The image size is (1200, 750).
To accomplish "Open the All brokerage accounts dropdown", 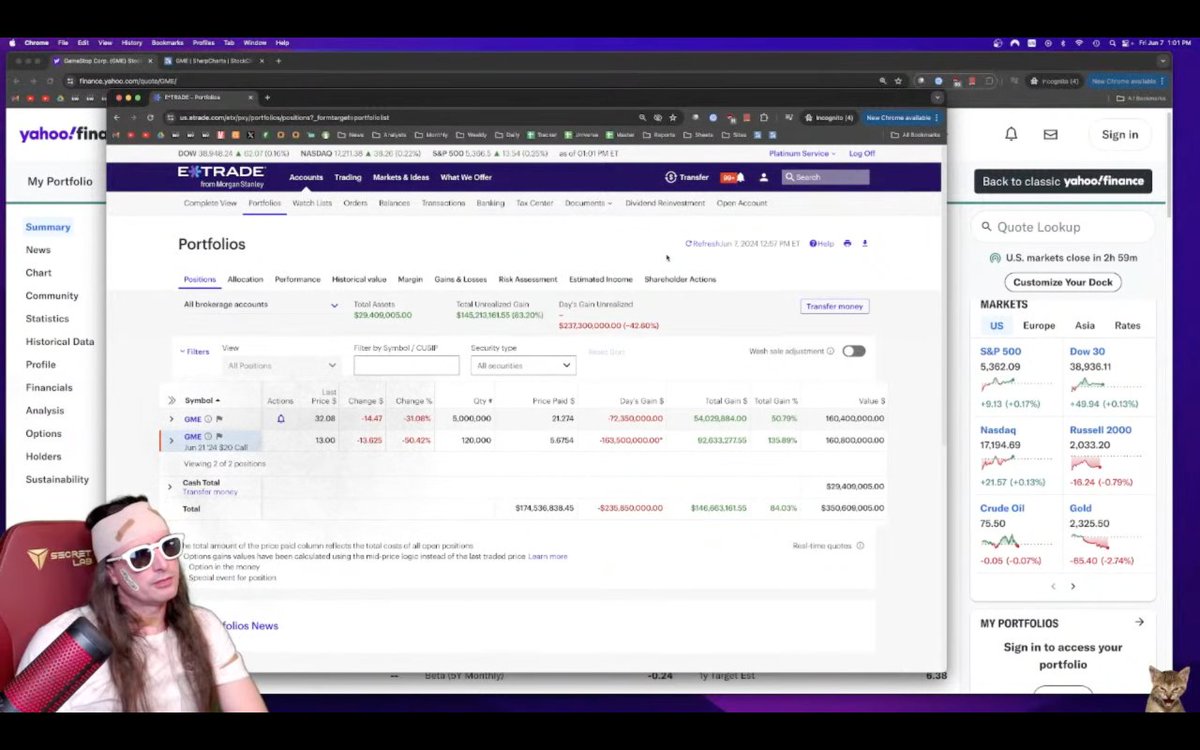I will (x=261, y=304).
